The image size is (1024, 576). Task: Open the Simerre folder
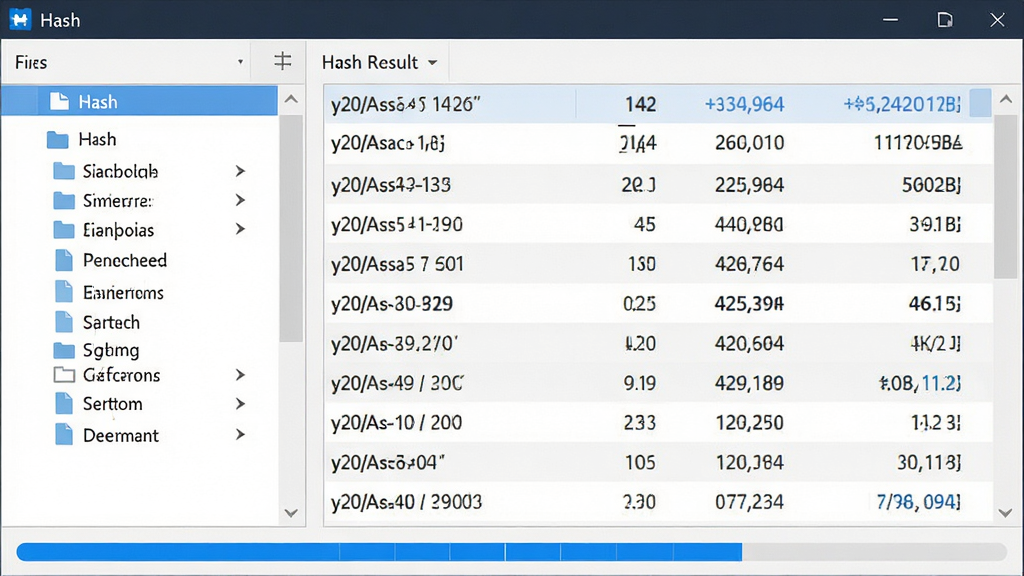click(x=118, y=200)
